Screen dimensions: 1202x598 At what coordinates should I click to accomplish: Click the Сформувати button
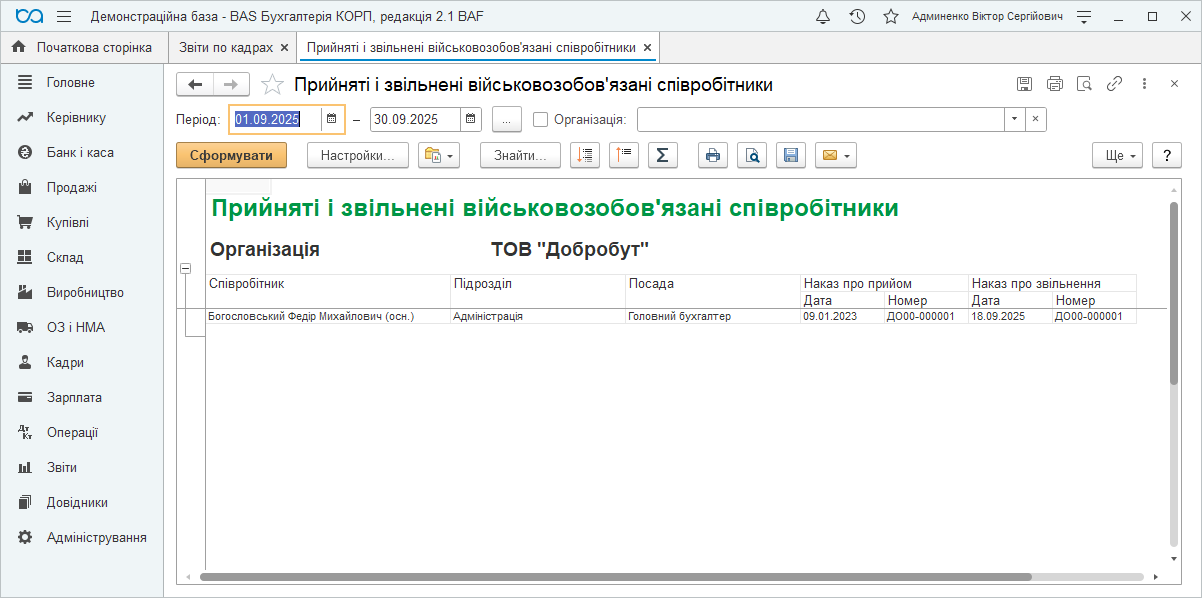click(231, 155)
